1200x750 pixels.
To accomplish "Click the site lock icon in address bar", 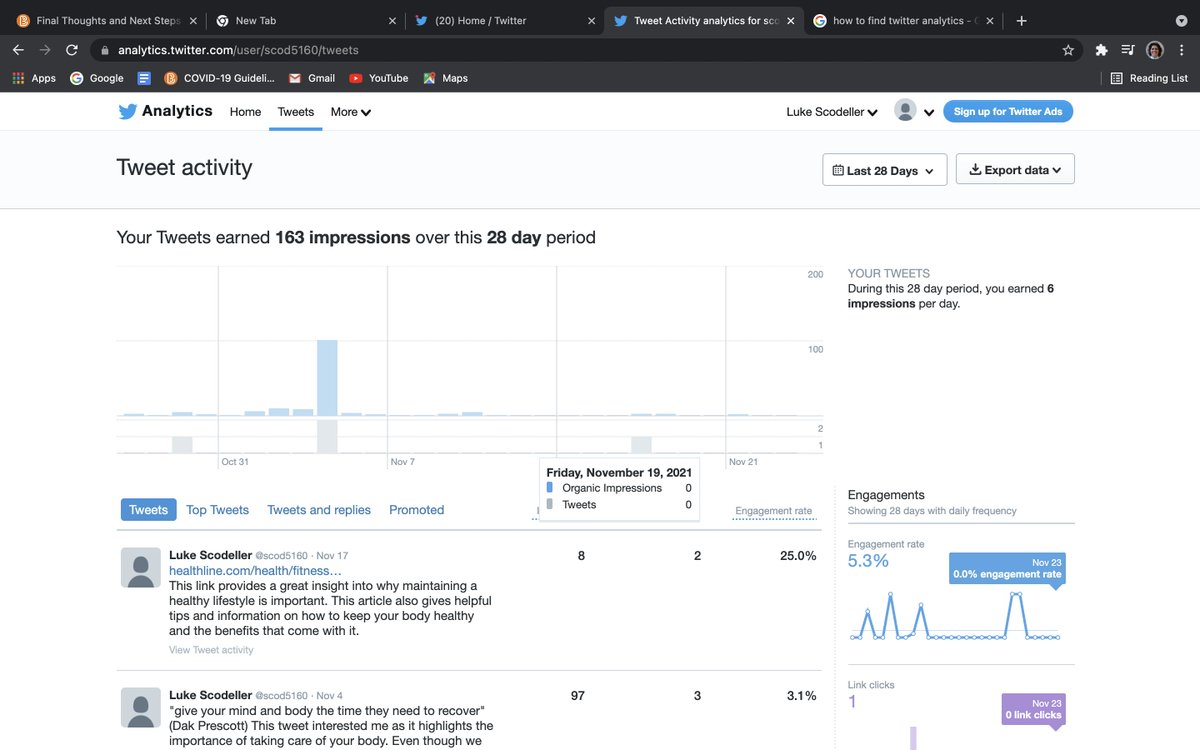I will (x=104, y=50).
